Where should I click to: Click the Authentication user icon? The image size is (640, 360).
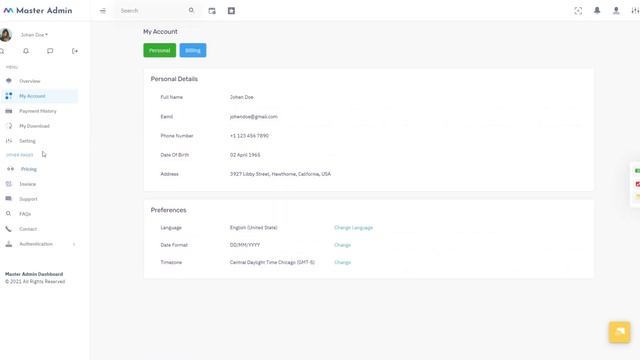(9, 244)
